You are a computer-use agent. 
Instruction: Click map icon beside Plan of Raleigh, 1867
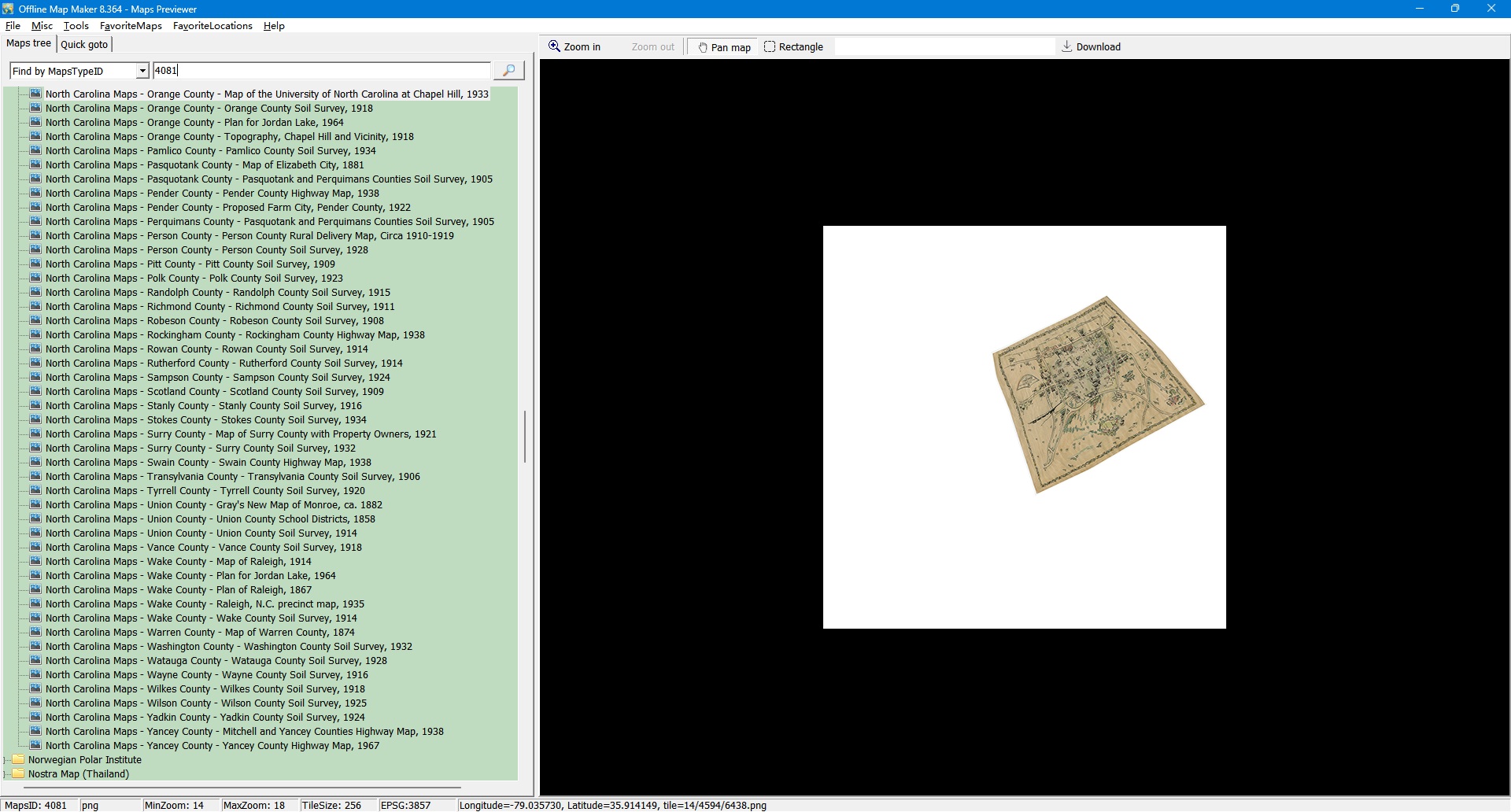click(35, 589)
